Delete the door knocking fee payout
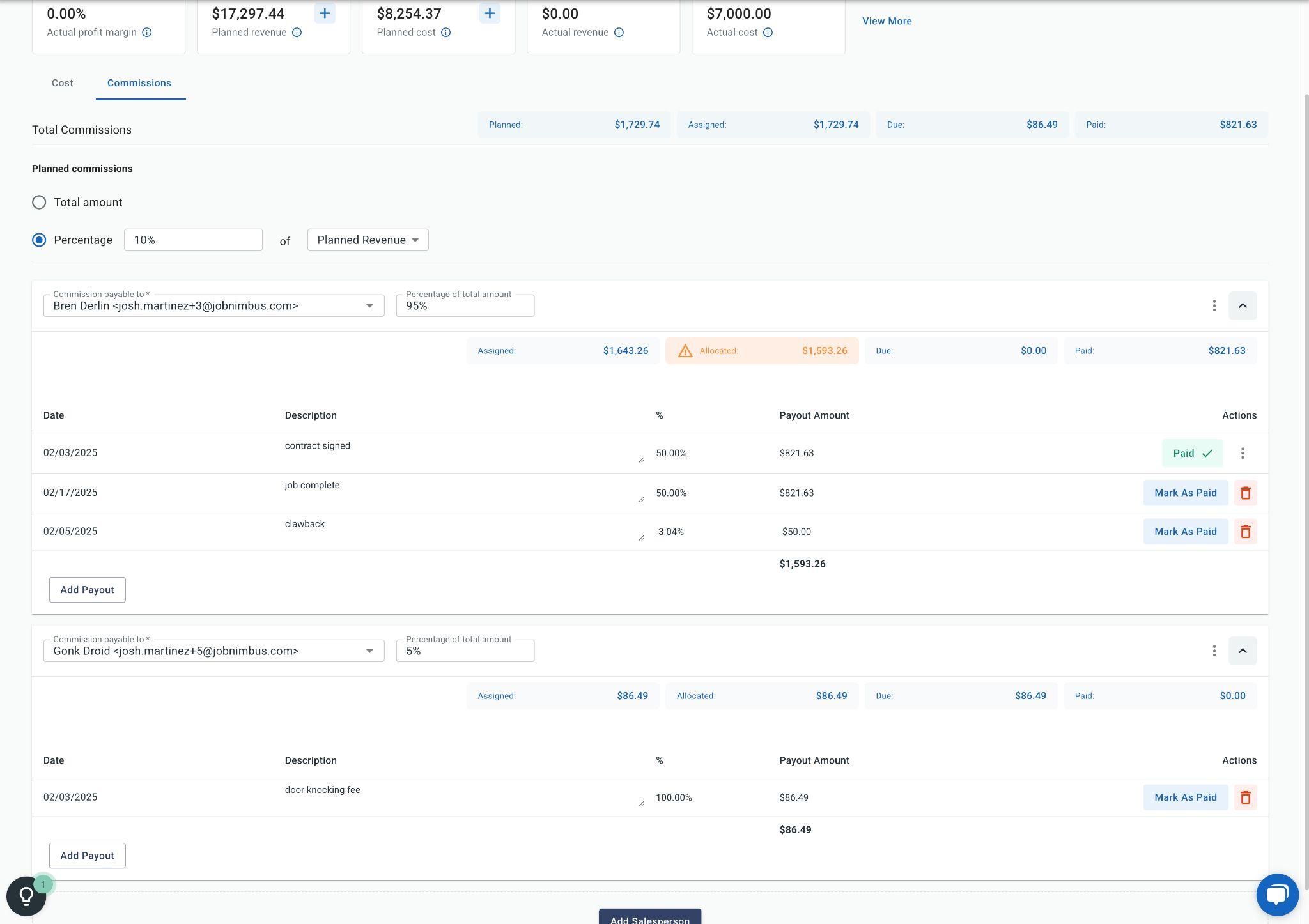The image size is (1309, 924). (1245, 797)
